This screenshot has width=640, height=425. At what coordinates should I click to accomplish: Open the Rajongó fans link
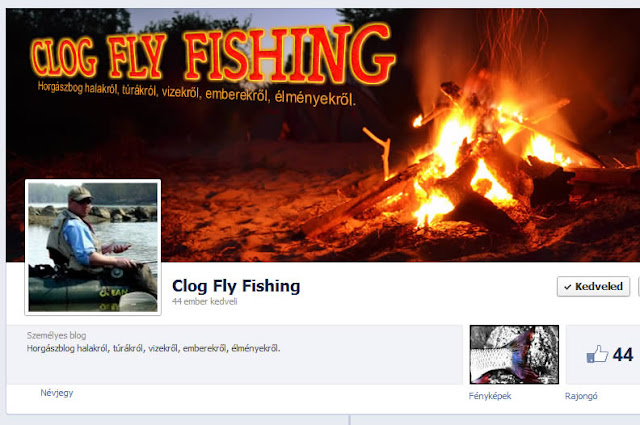point(581,396)
